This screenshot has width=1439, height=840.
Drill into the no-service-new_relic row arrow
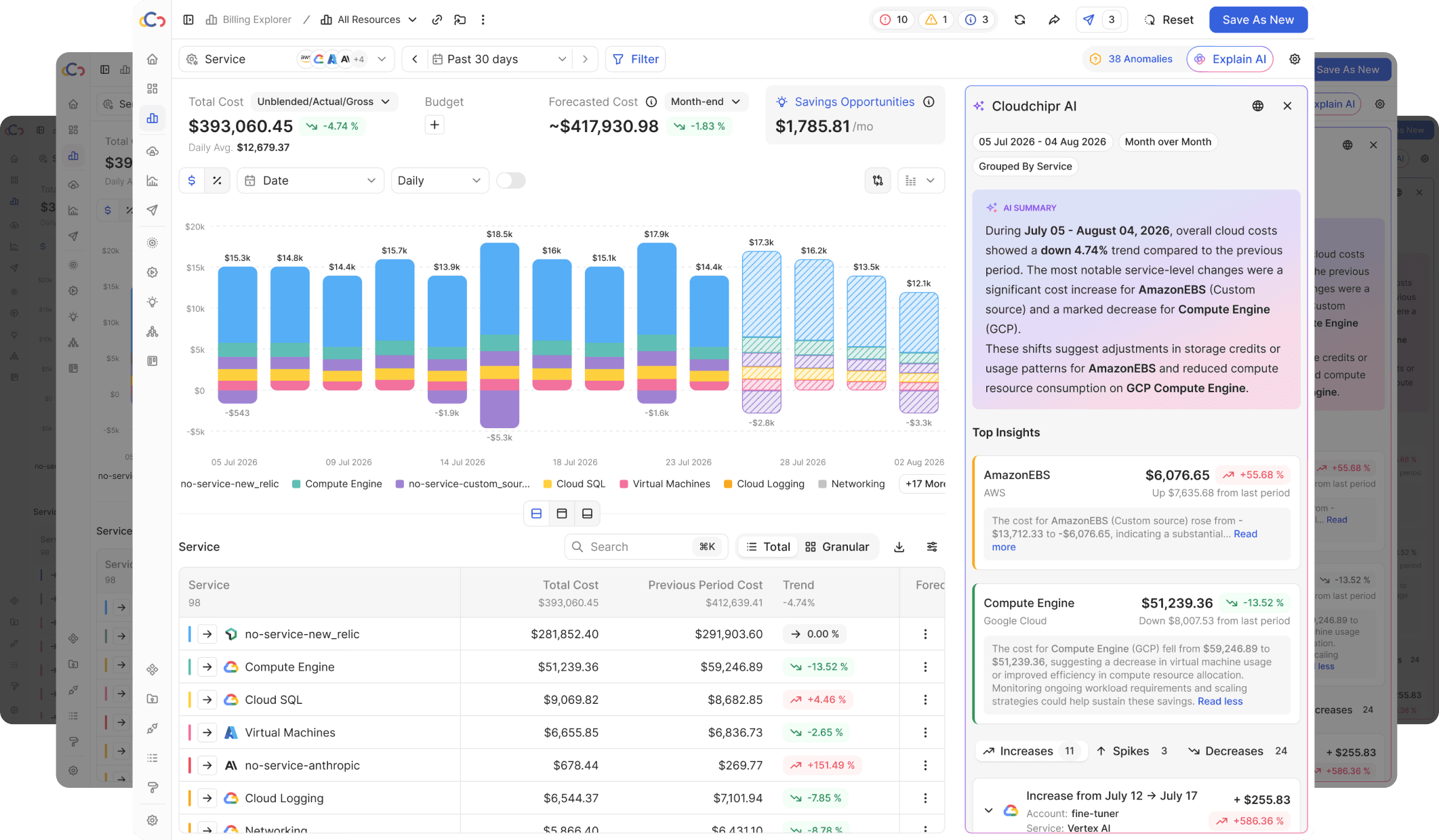(207, 634)
